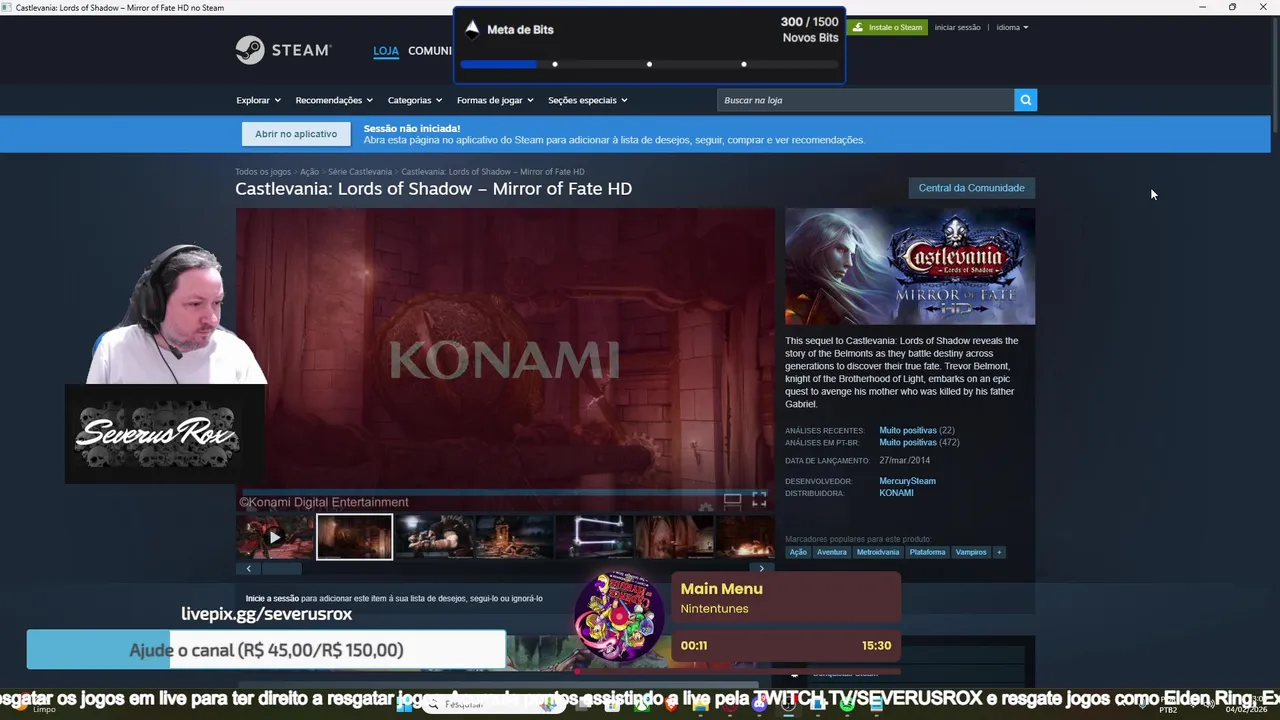Go to Todos os jogos breadcrumb
This screenshot has height=720, width=1280.
click(x=263, y=172)
